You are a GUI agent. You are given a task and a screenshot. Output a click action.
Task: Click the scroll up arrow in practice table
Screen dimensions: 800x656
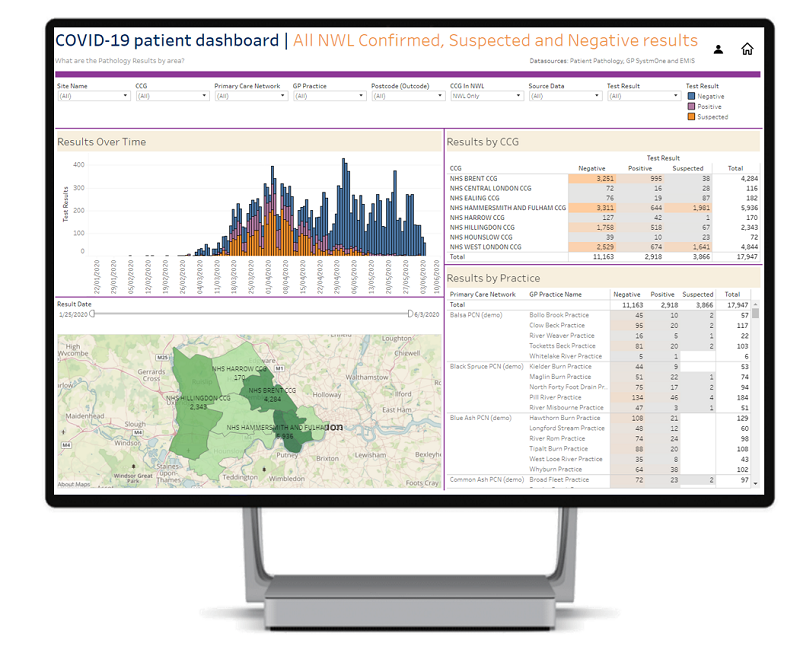756,304
